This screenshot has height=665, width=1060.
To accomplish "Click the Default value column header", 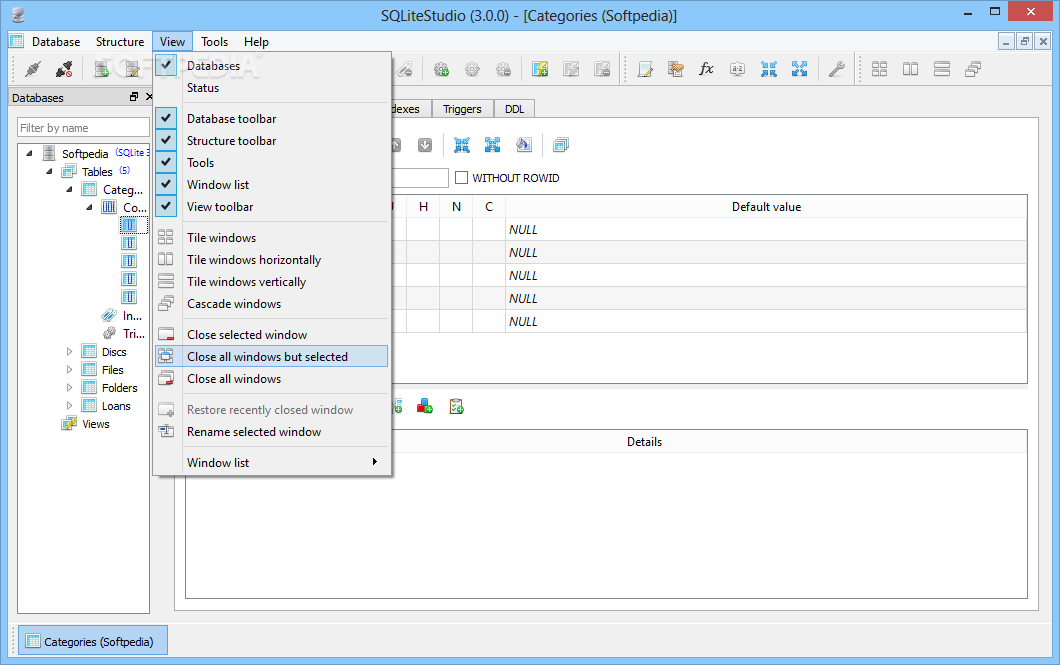I will click(x=766, y=207).
